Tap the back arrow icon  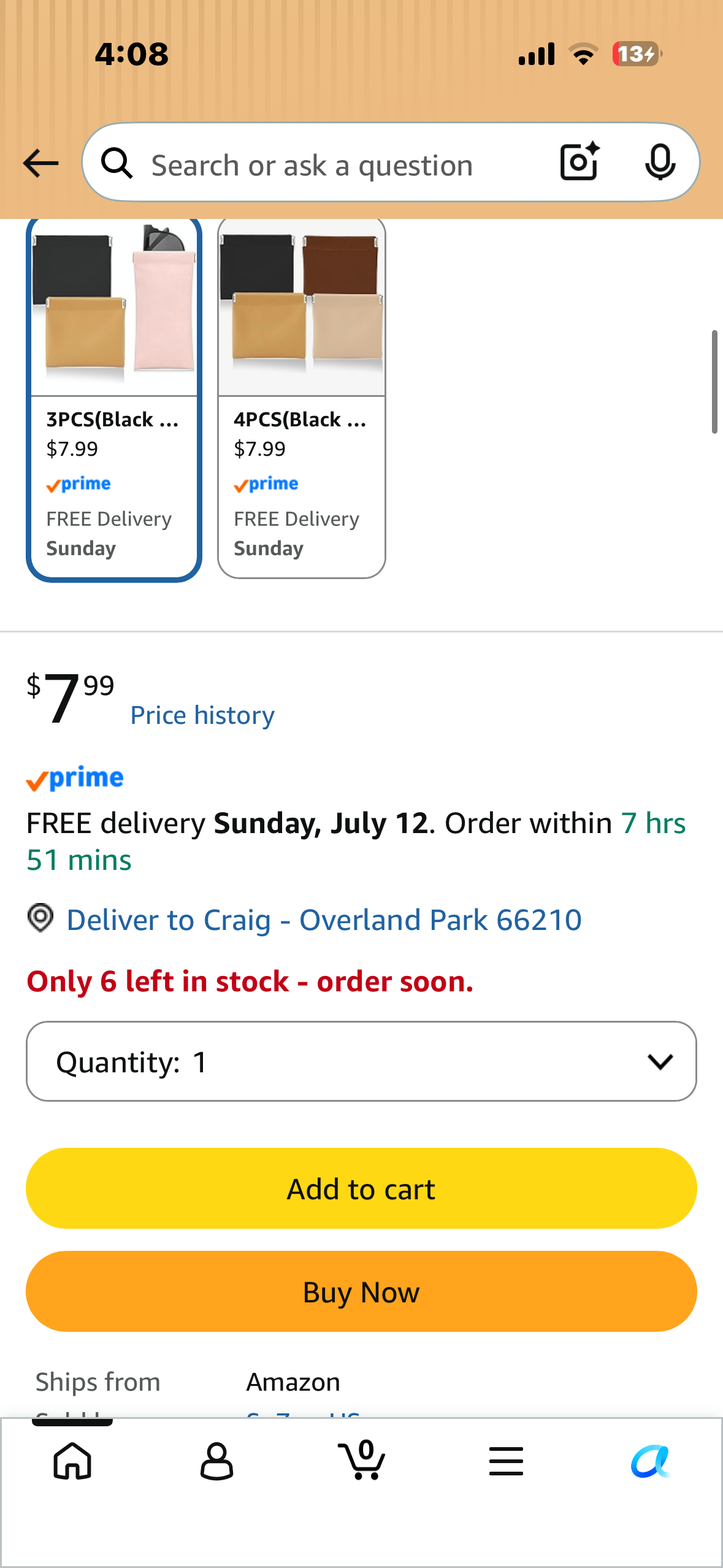(x=40, y=163)
